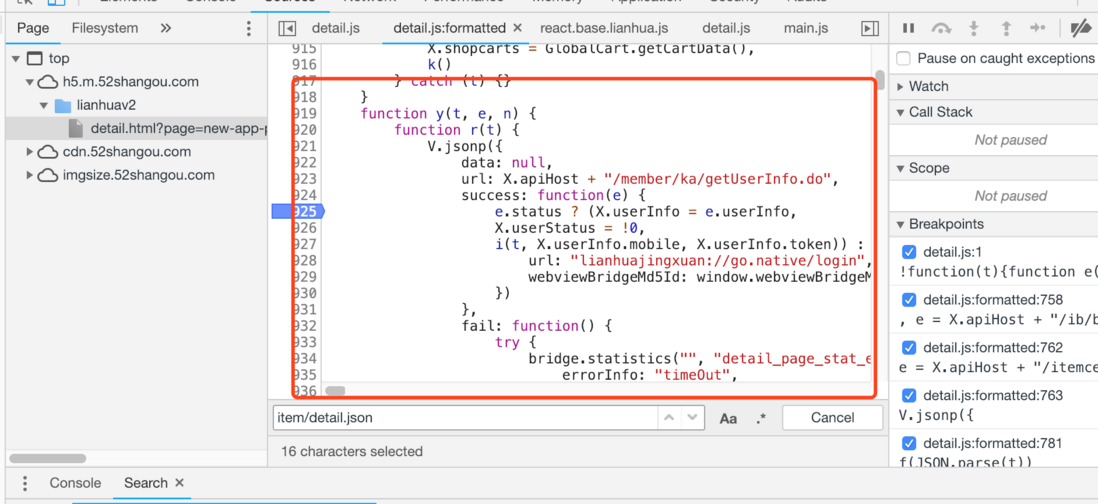The width and height of the screenshot is (1098, 504).
Task: Uncheck breakpoint detail.js:formatted:762
Action: 909,347
